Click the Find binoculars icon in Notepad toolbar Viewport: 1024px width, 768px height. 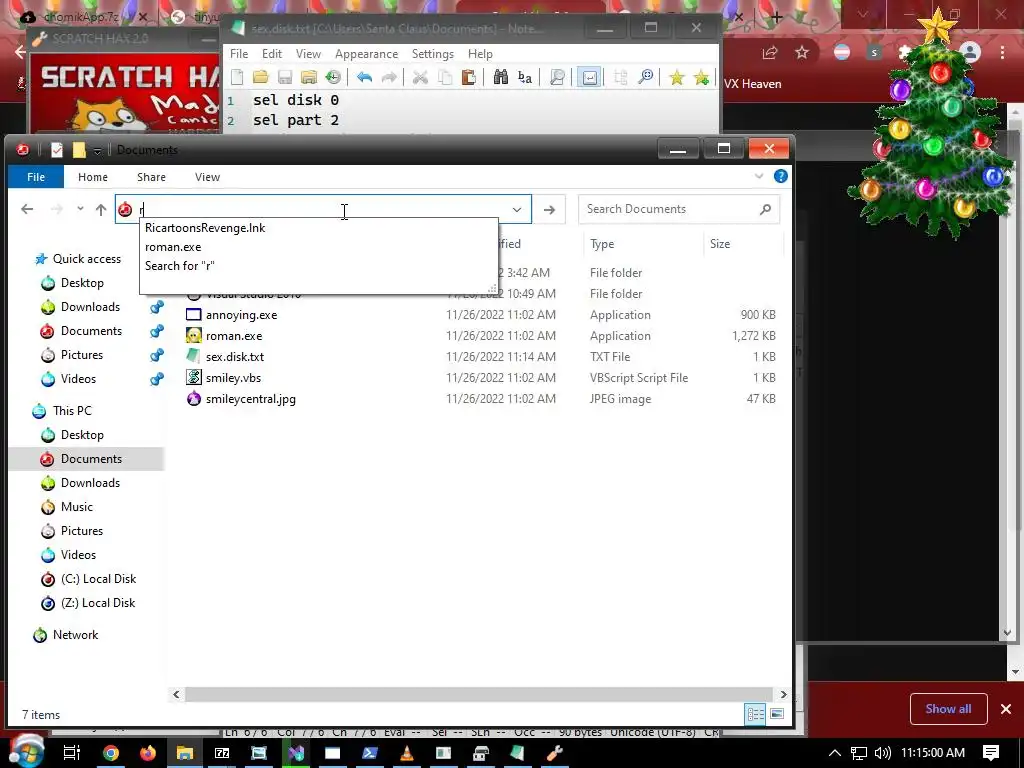pyautogui.click(x=500, y=78)
